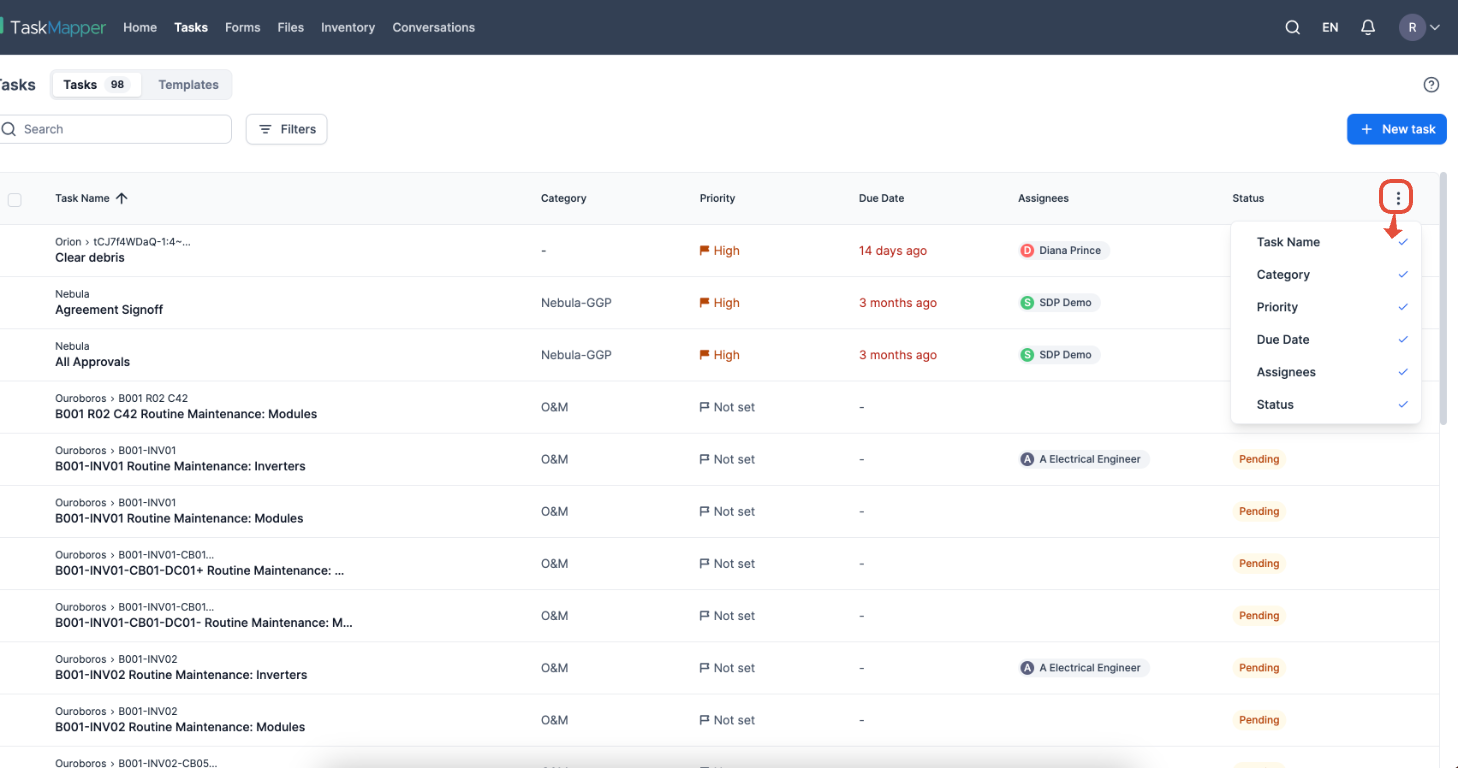The height and width of the screenshot is (768, 1458).
Task: Click Priority column header
Action: pos(717,198)
